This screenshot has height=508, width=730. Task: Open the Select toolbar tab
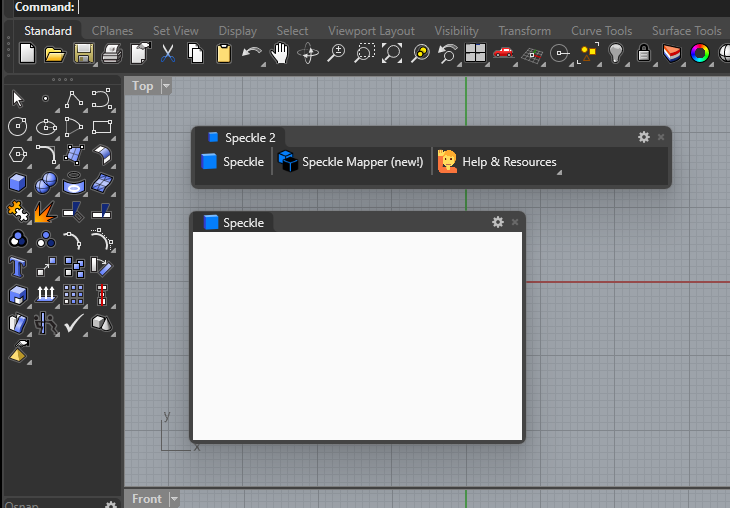tap(292, 31)
